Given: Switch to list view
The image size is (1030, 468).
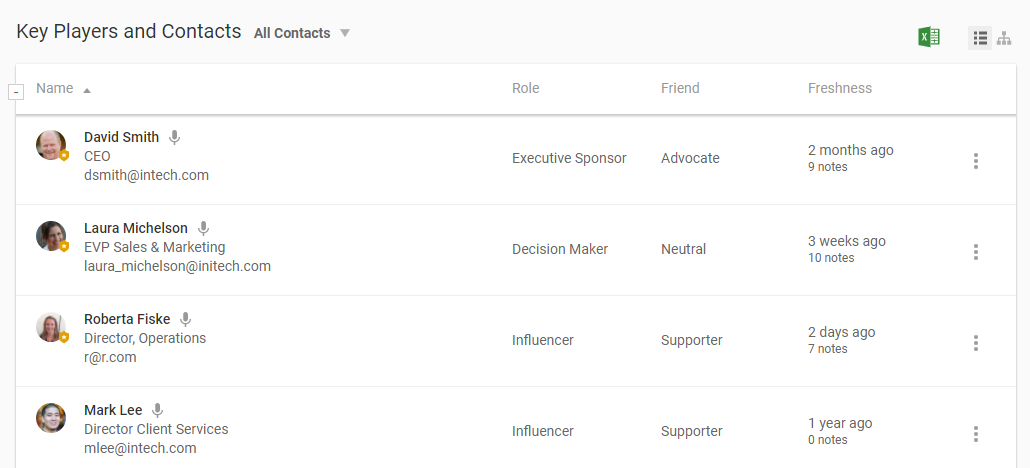Looking at the screenshot, I should [980, 38].
